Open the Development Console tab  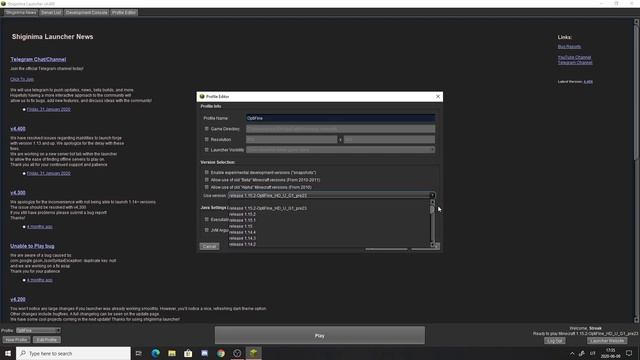87,13
